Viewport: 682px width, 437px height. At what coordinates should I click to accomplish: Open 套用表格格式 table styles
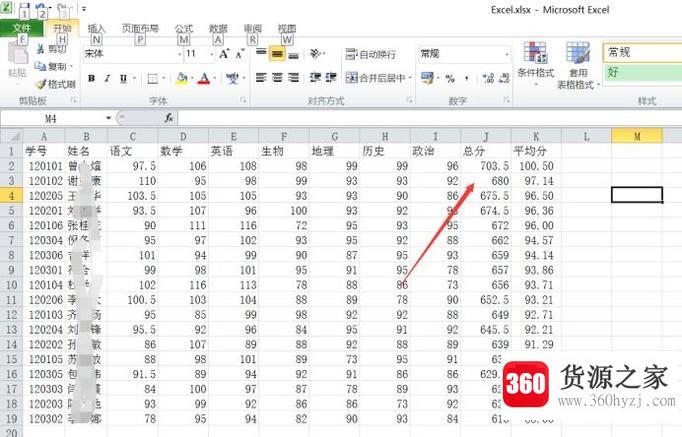coord(578,65)
